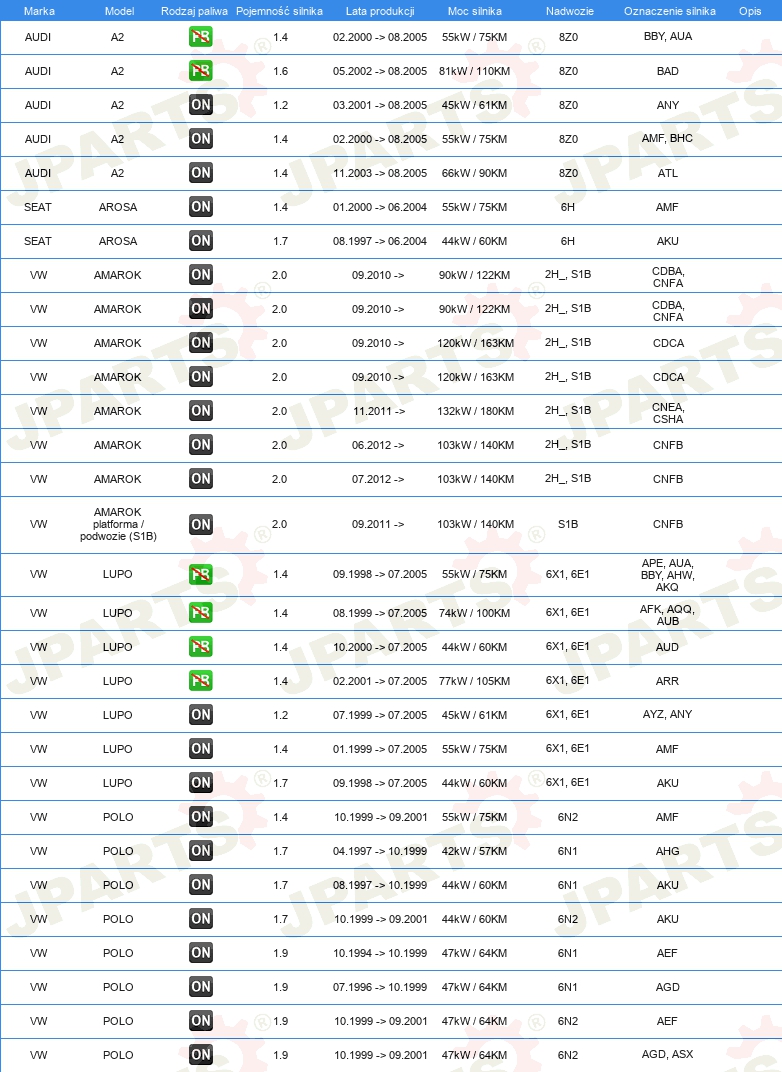The width and height of the screenshot is (782, 1072).
Task: Click the date range 07.1996 -> 10.1999
Action: (x=380, y=987)
